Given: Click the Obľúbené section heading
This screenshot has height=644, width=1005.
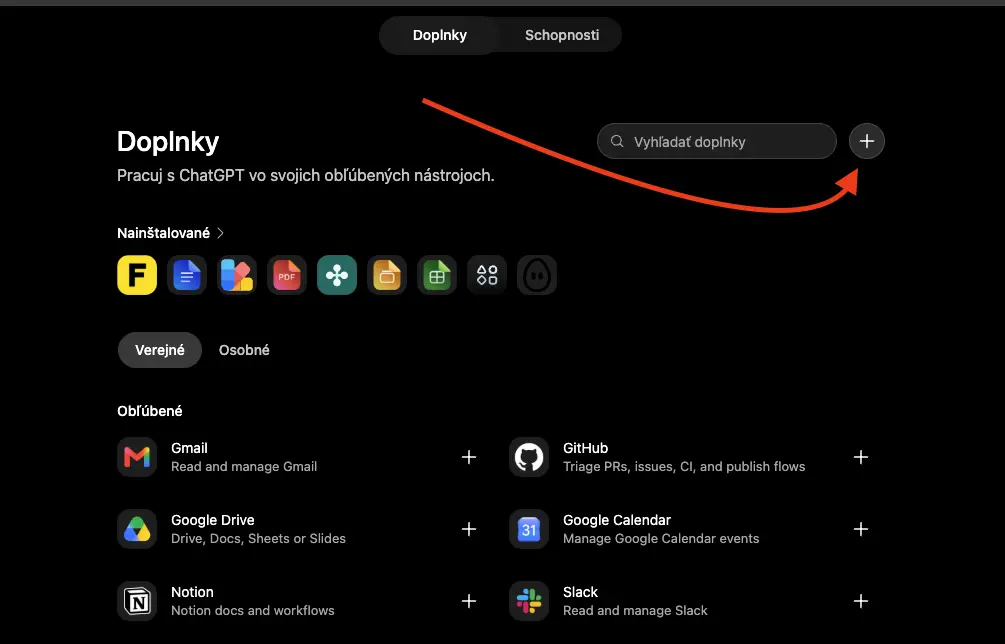Looking at the screenshot, I should click(149, 411).
